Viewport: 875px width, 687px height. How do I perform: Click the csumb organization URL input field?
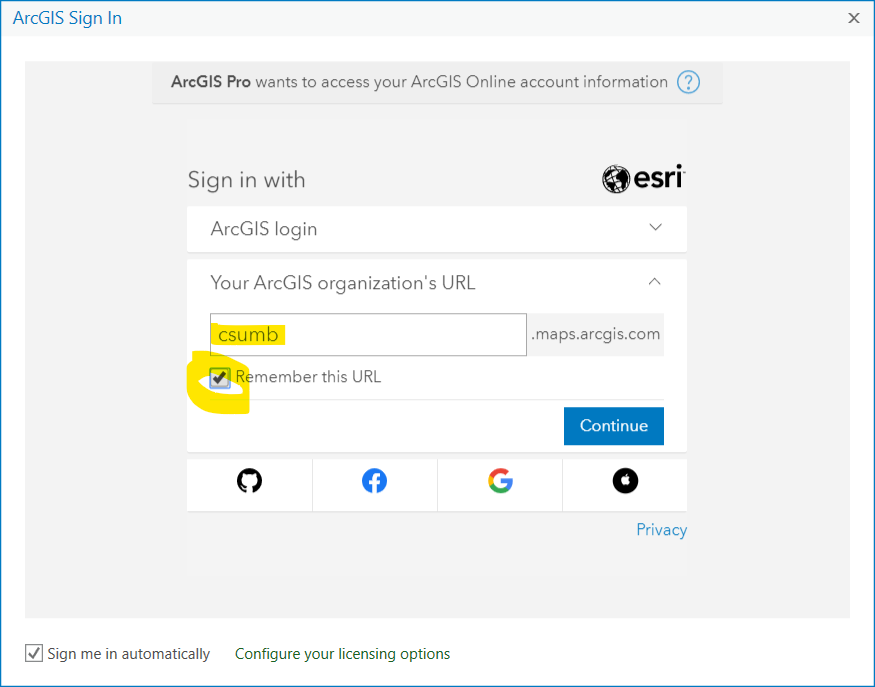pyautogui.click(x=367, y=334)
